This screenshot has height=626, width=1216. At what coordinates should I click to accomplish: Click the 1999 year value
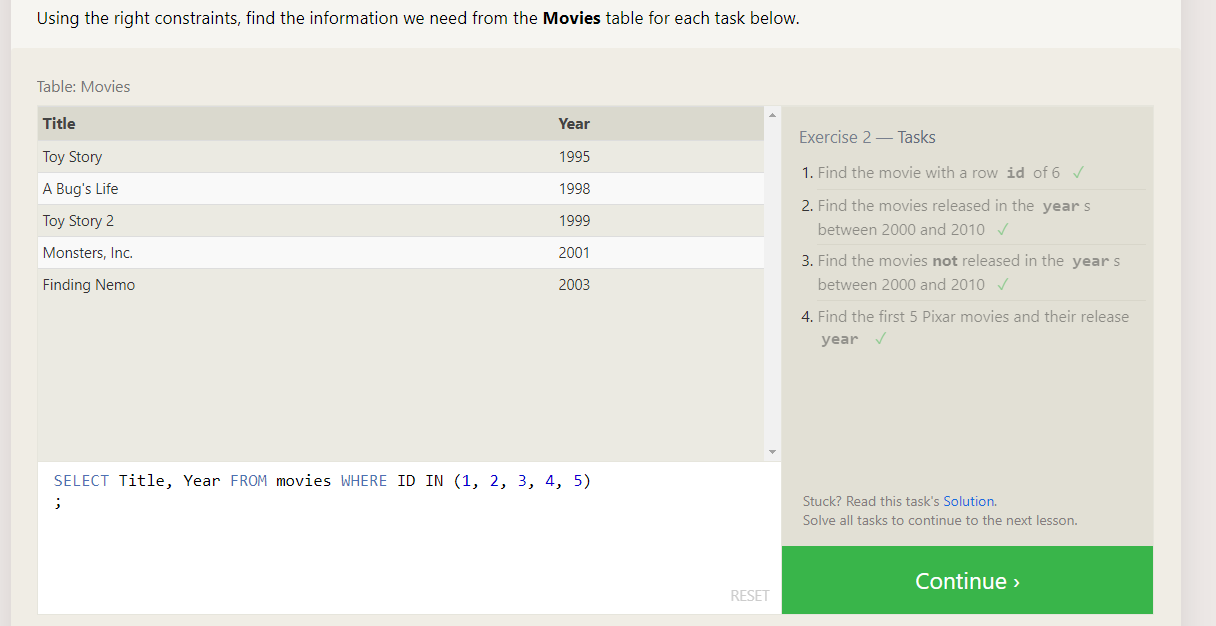tap(574, 221)
